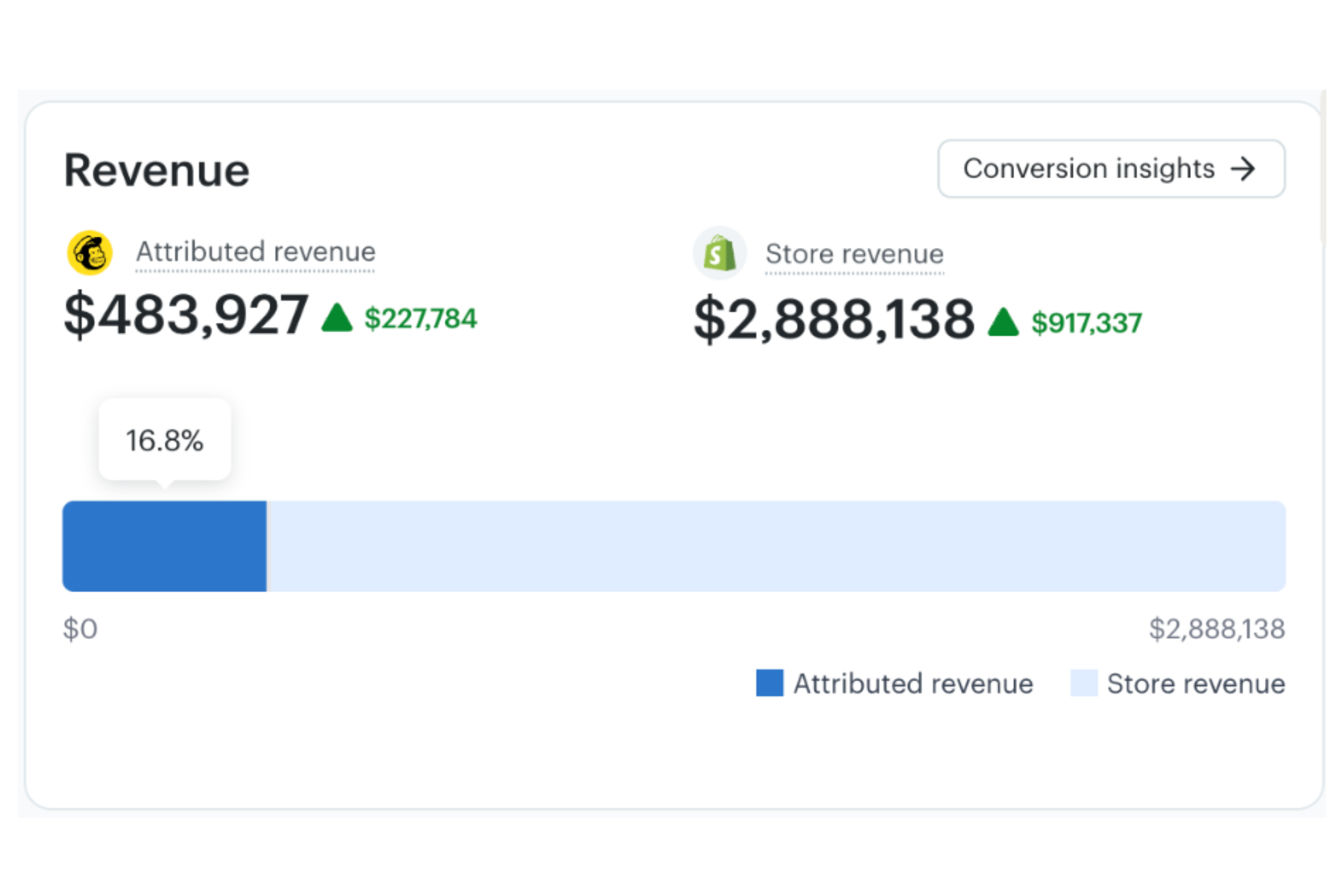Click the $0 axis label
Image resolution: width=1344 pixels, height=896 pixels.
(80, 629)
